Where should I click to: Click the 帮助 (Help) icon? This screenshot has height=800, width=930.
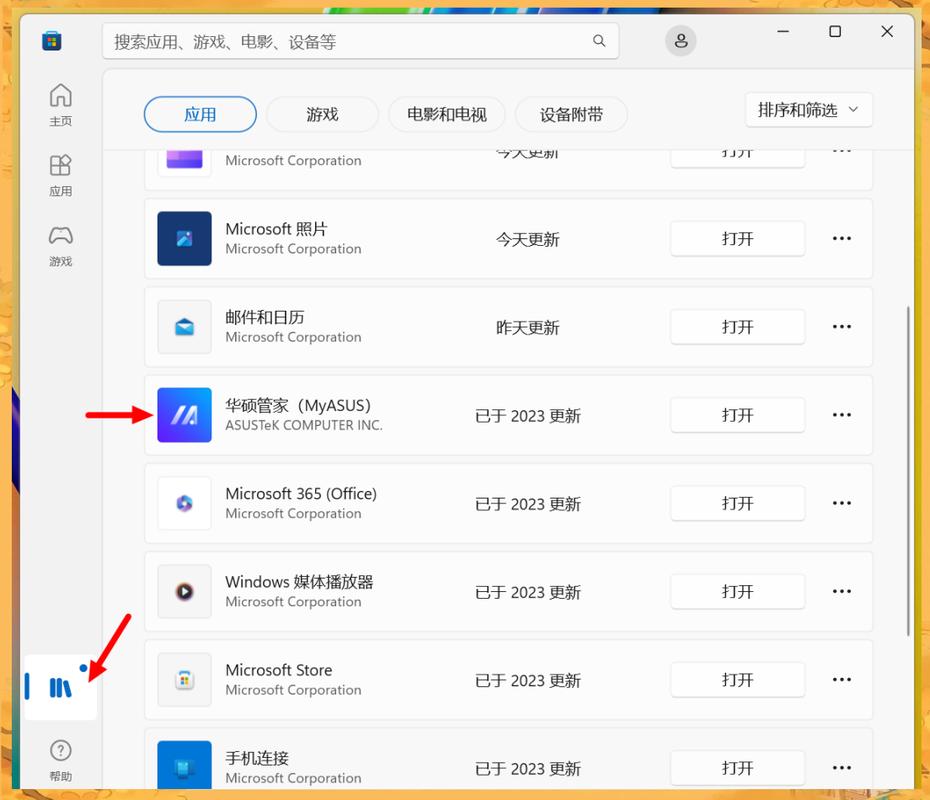click(60, 757)
